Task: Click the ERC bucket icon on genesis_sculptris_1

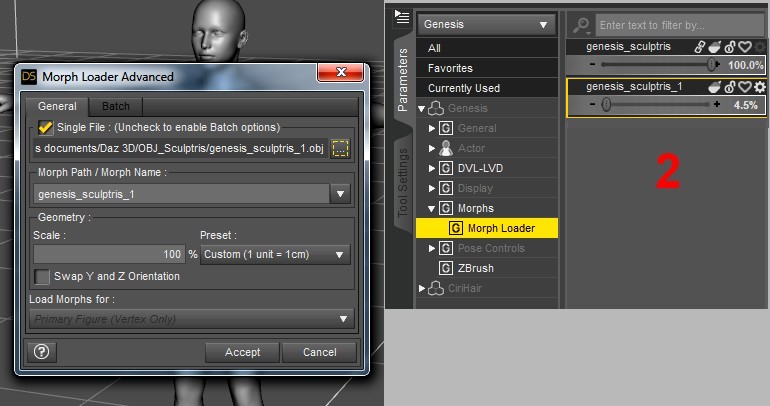Action: tap(715, 87)
